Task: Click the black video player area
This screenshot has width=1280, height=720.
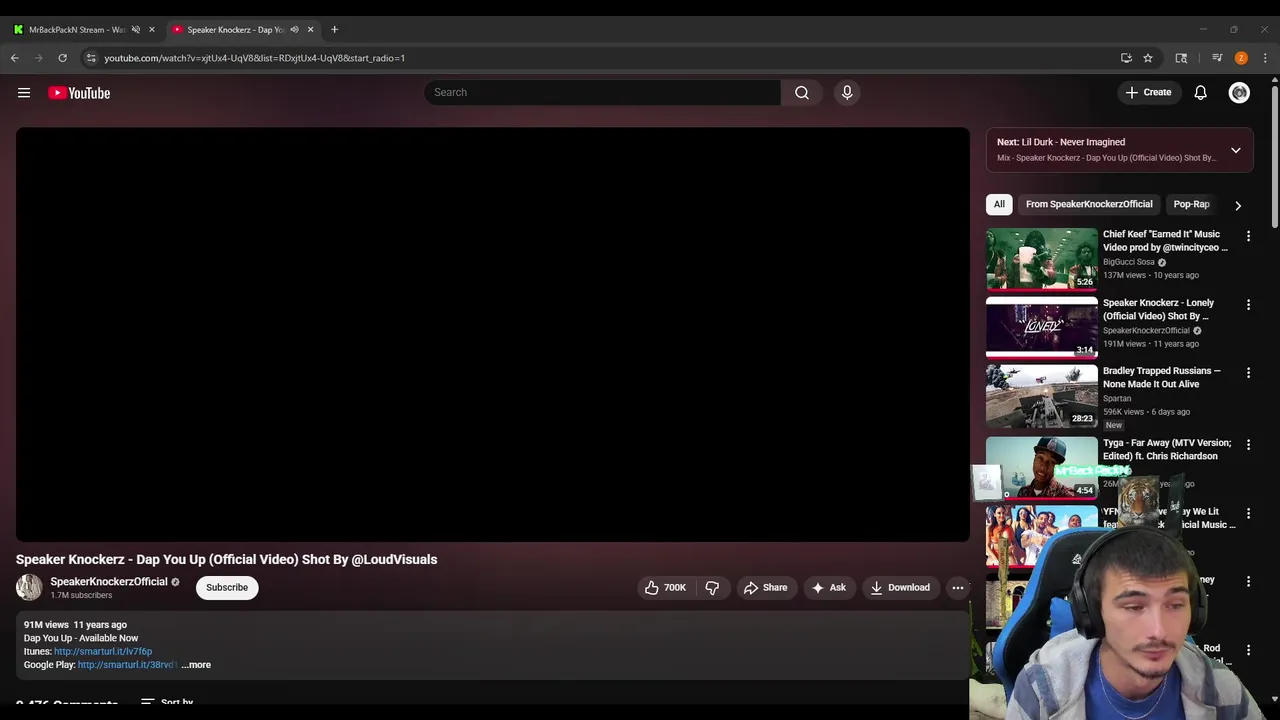Action: coord(492,334)
